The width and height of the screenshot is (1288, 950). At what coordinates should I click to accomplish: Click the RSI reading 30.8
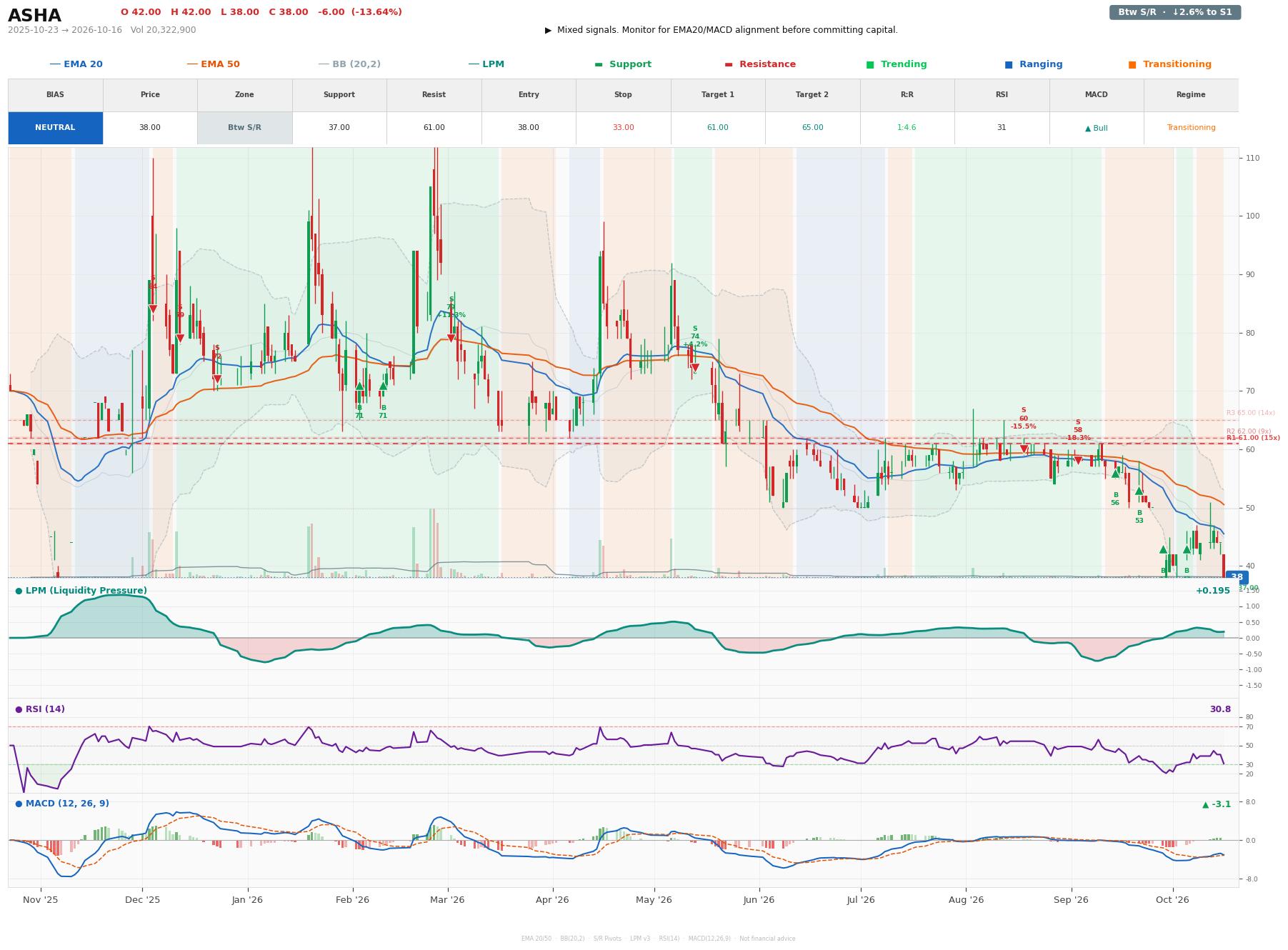1220,709
